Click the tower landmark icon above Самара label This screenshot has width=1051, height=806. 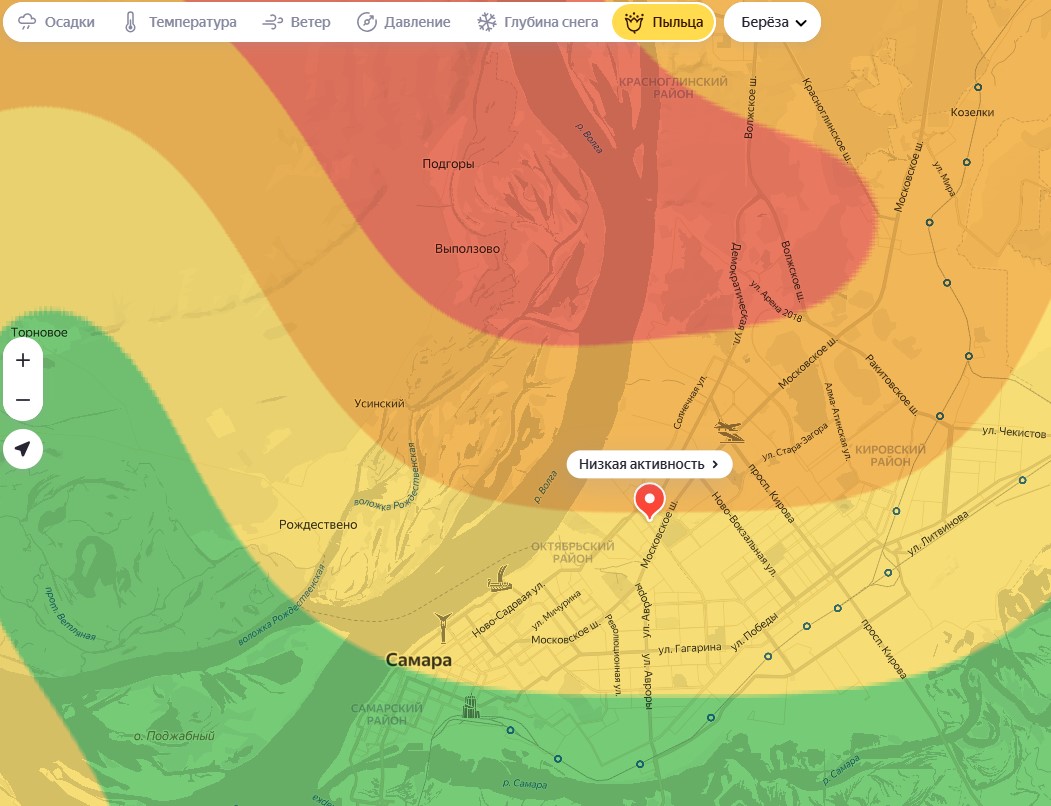[x=444, y=627]
